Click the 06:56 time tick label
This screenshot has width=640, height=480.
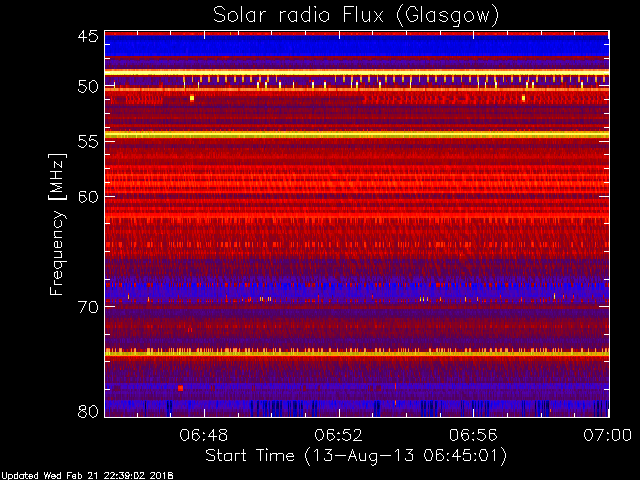(x=473, y=435)
